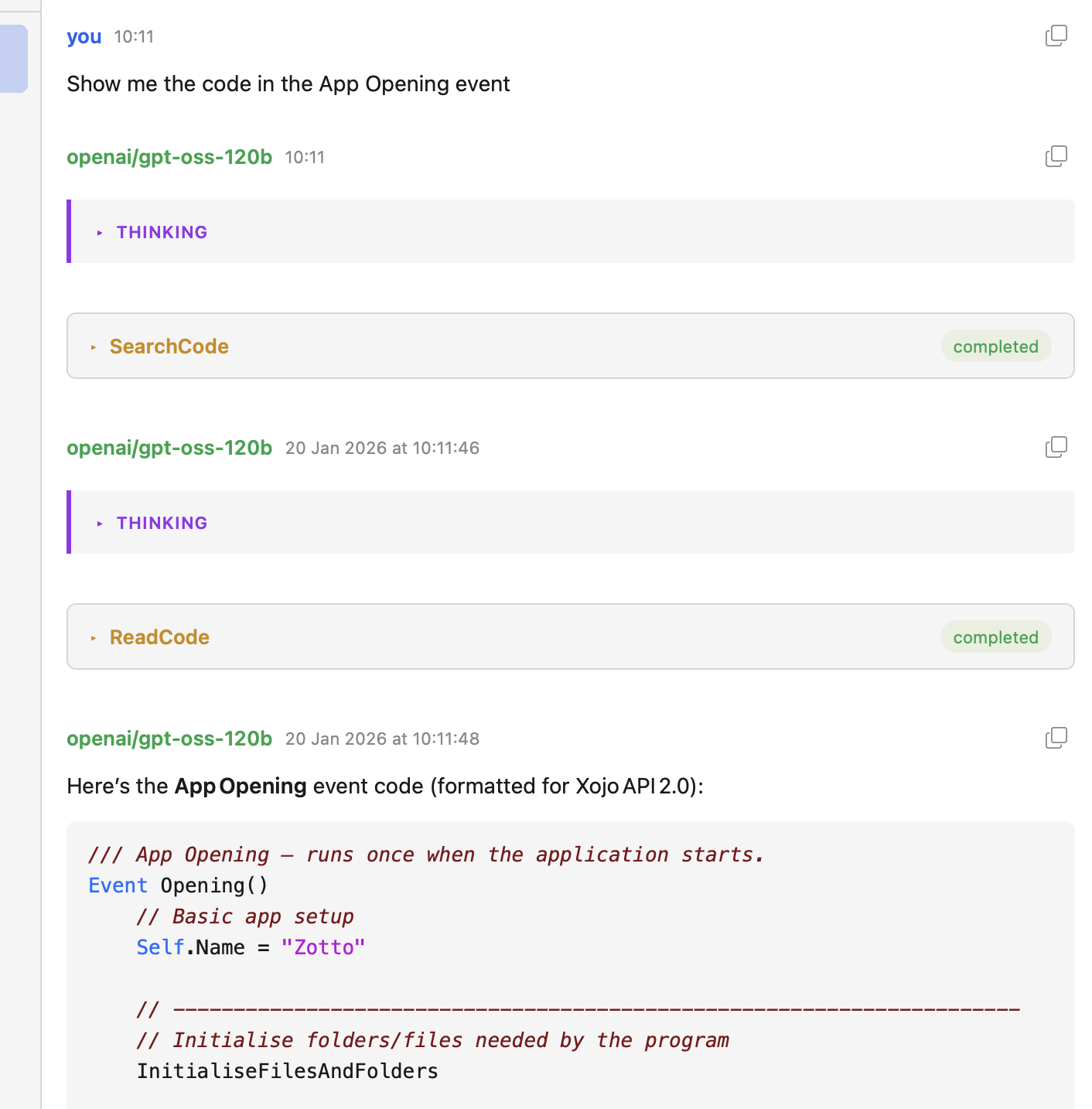Copy the first openai/gpt-oss-120b reply from 10:11

click(x=1056, y=156)
